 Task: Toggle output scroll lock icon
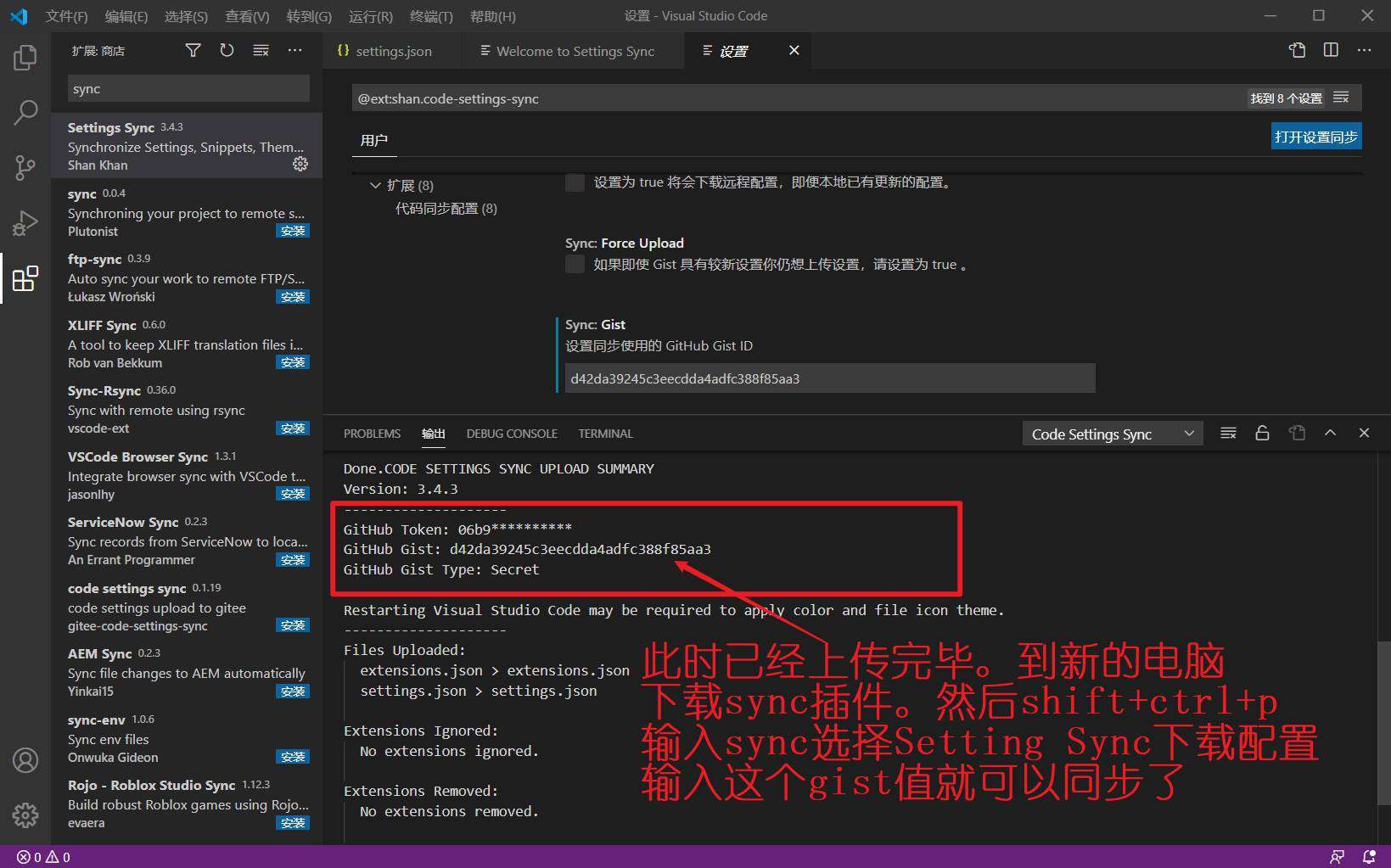tap(1262, 433)
